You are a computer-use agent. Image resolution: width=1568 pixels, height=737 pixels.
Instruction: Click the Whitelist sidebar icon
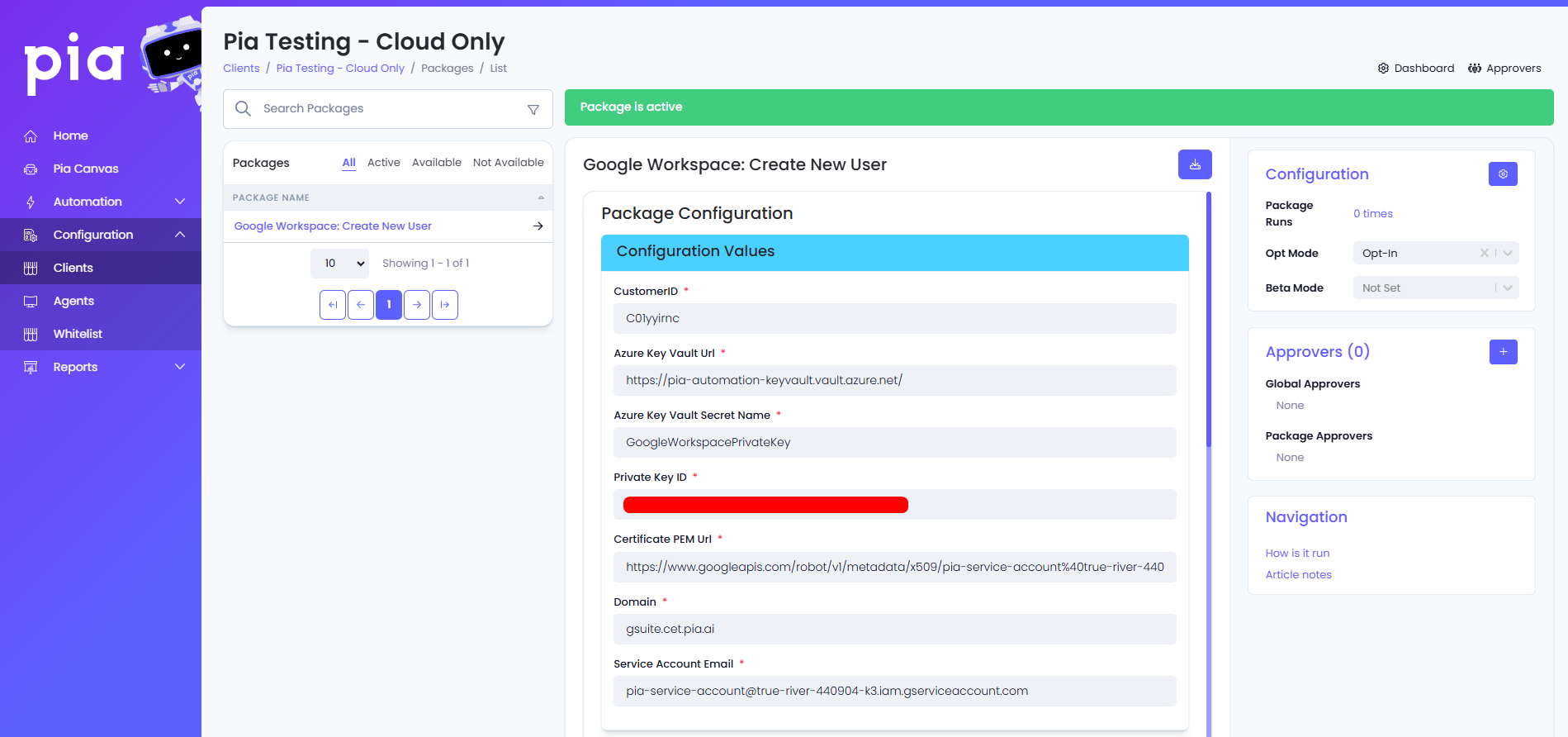[x=31, y=334]
